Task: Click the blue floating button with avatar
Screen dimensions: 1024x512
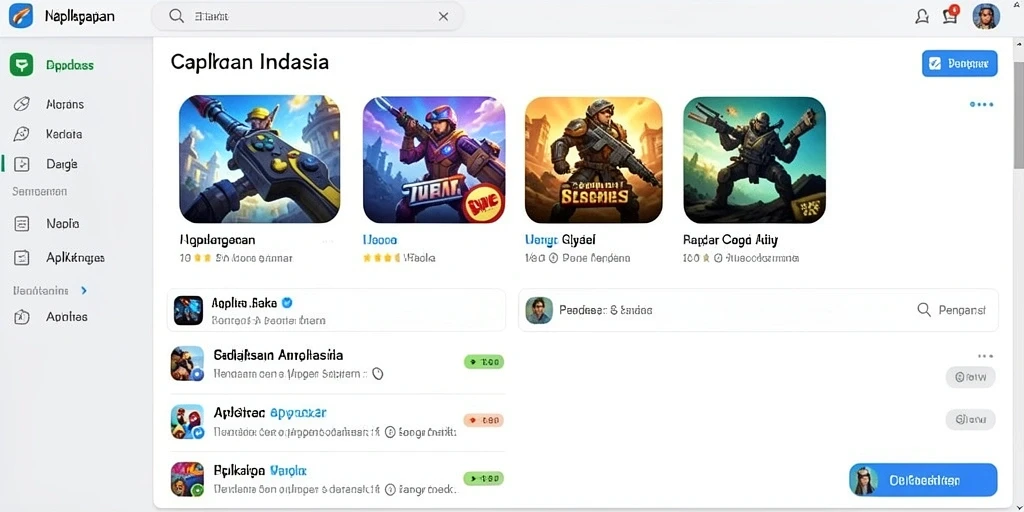Action: (923, 480)
